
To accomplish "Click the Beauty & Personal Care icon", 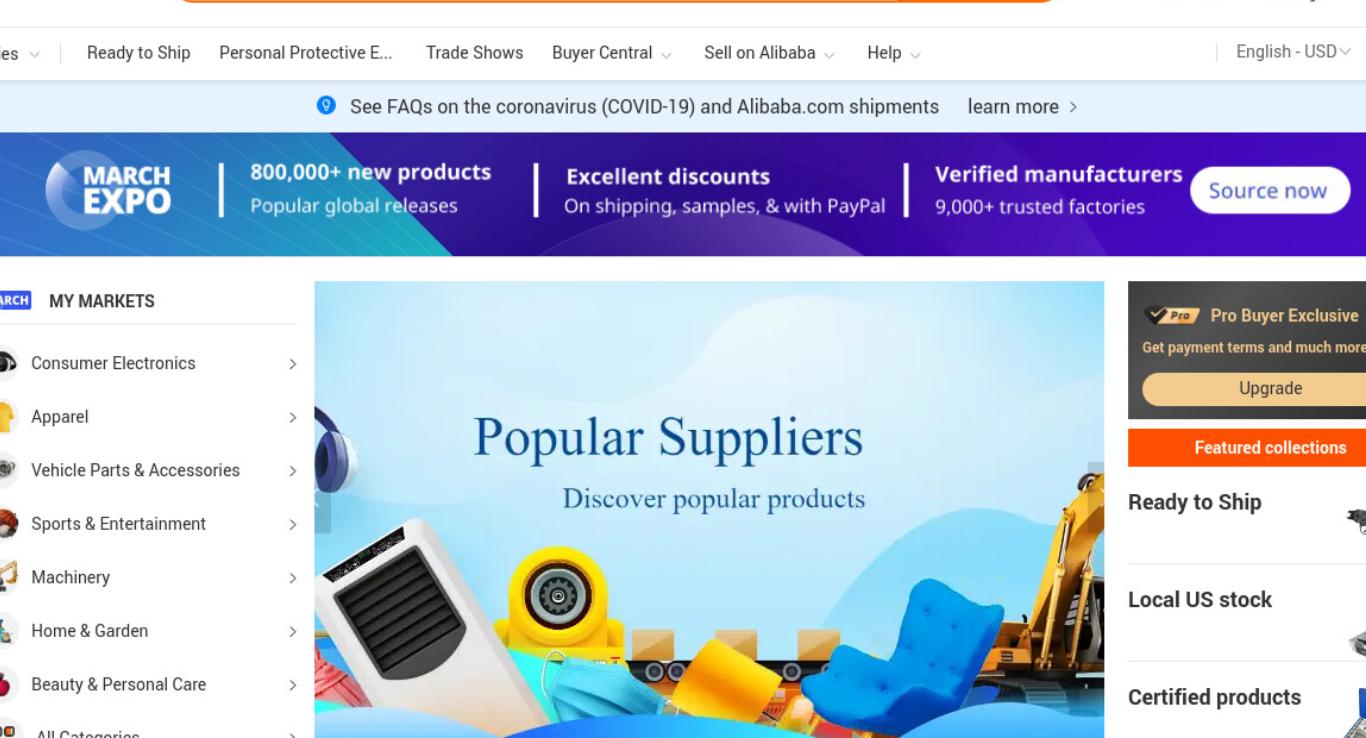I will click(7, 684).
